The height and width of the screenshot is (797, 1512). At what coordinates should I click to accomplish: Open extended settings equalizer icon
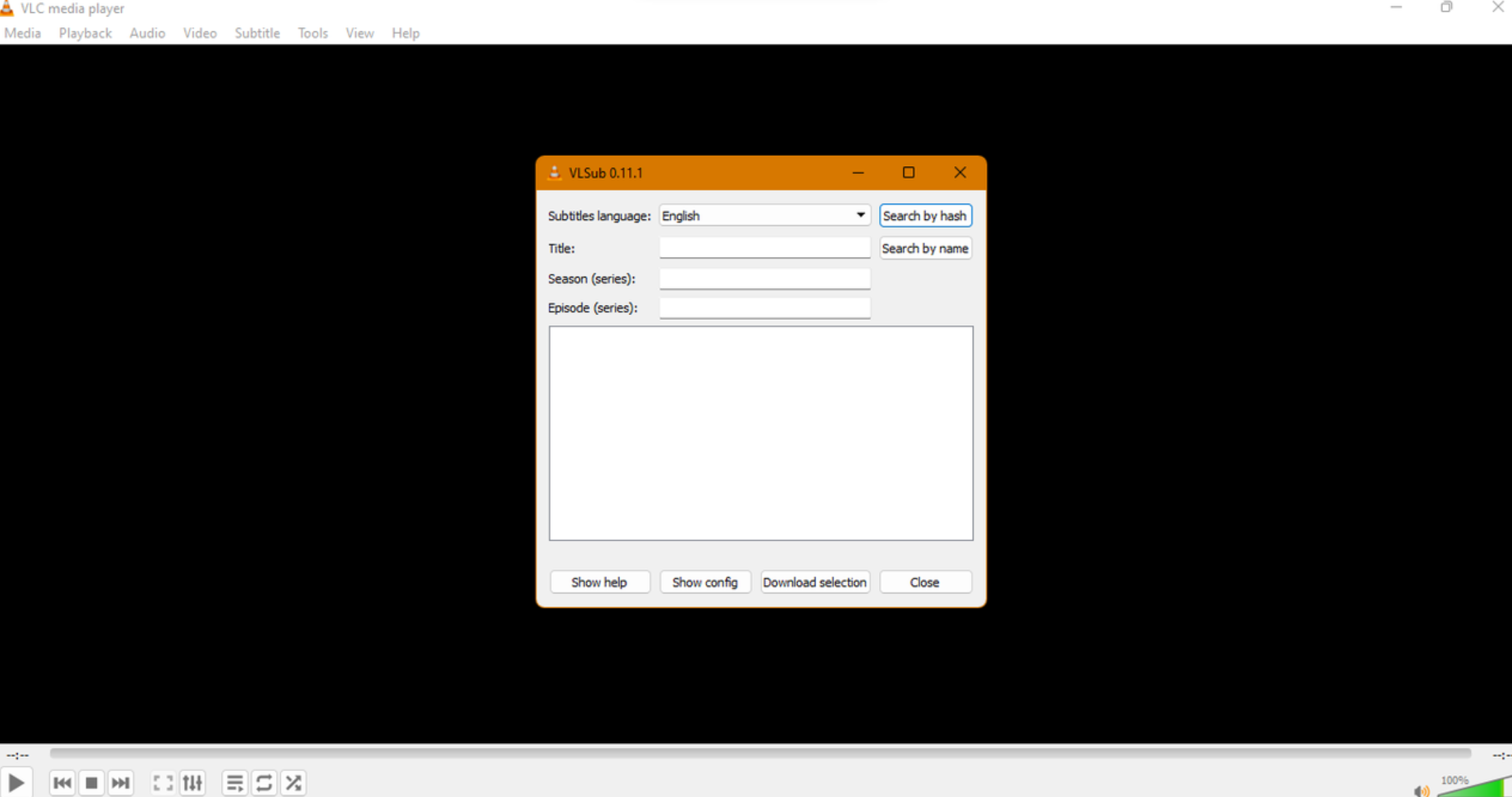tap(192, 783)
